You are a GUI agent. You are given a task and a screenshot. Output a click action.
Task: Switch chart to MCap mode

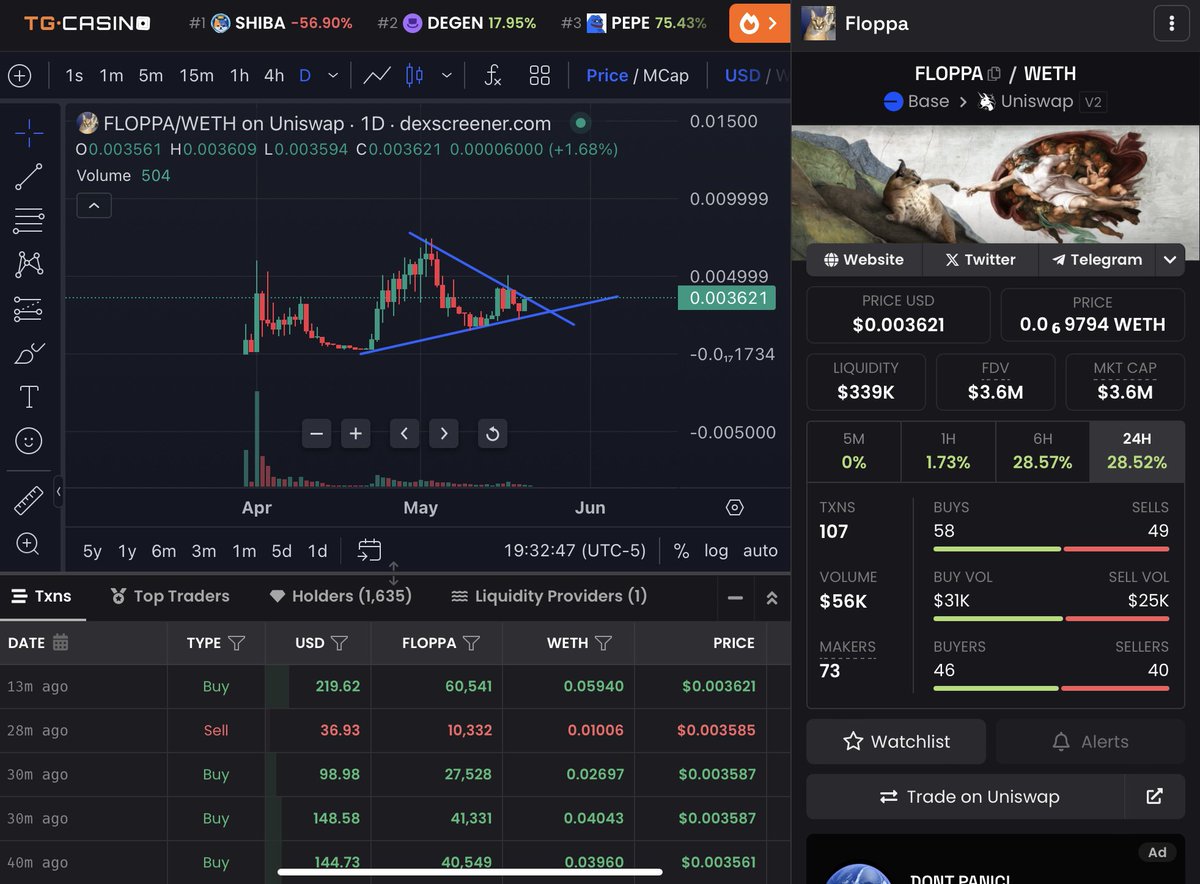(x=665, y=75)
